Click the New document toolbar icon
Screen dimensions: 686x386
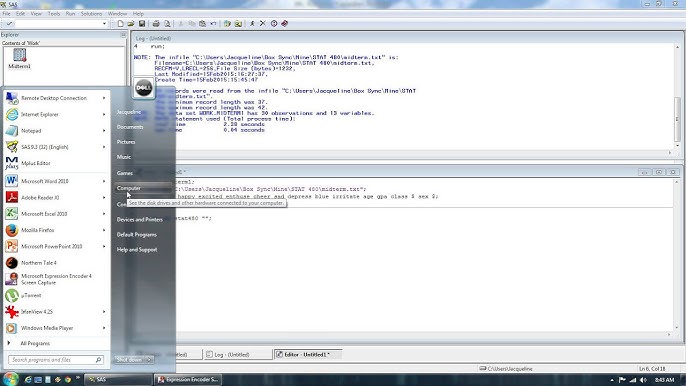(x=120, y=24)
